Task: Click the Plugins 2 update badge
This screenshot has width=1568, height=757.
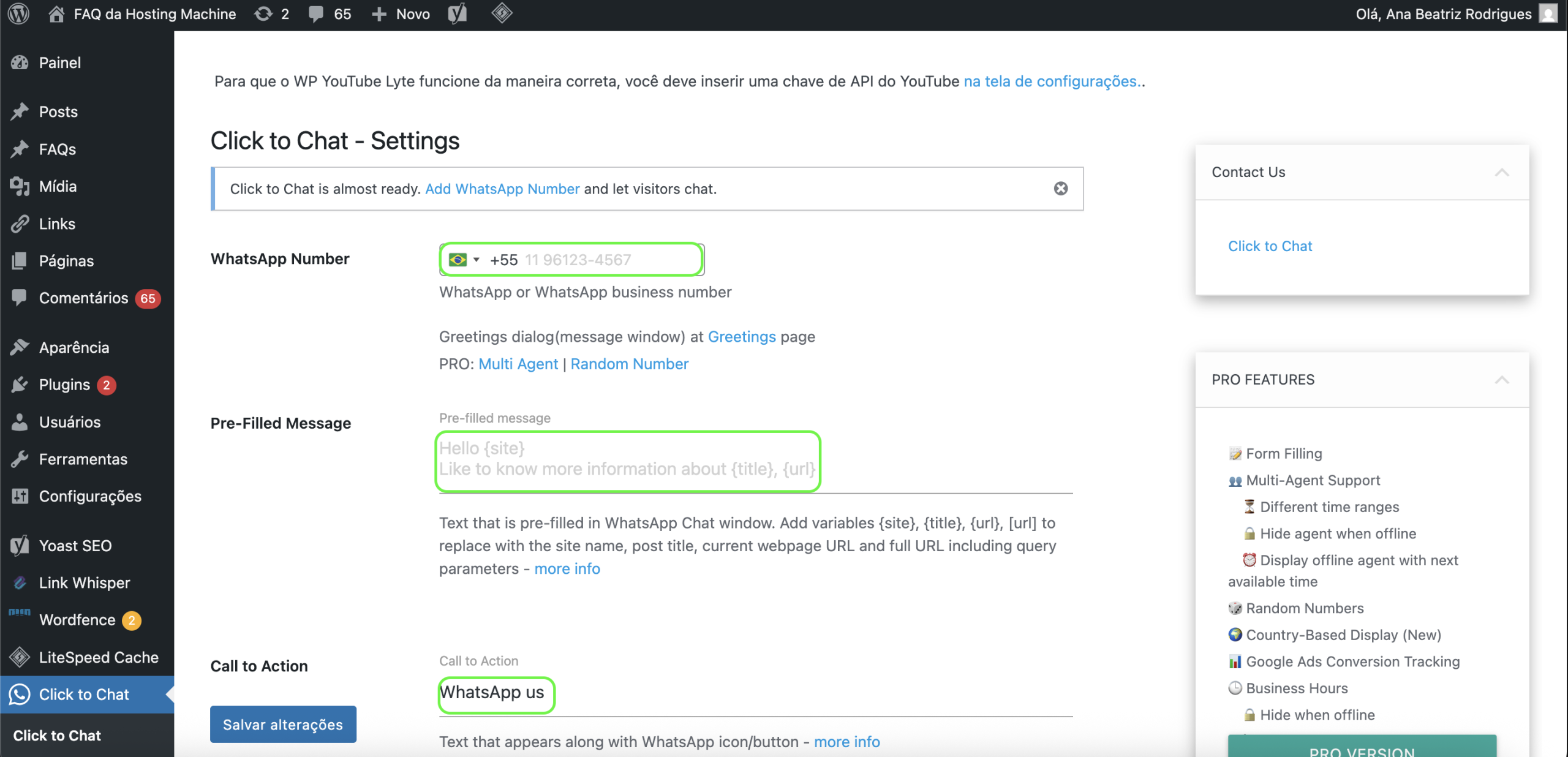Action: pos(107,385)
